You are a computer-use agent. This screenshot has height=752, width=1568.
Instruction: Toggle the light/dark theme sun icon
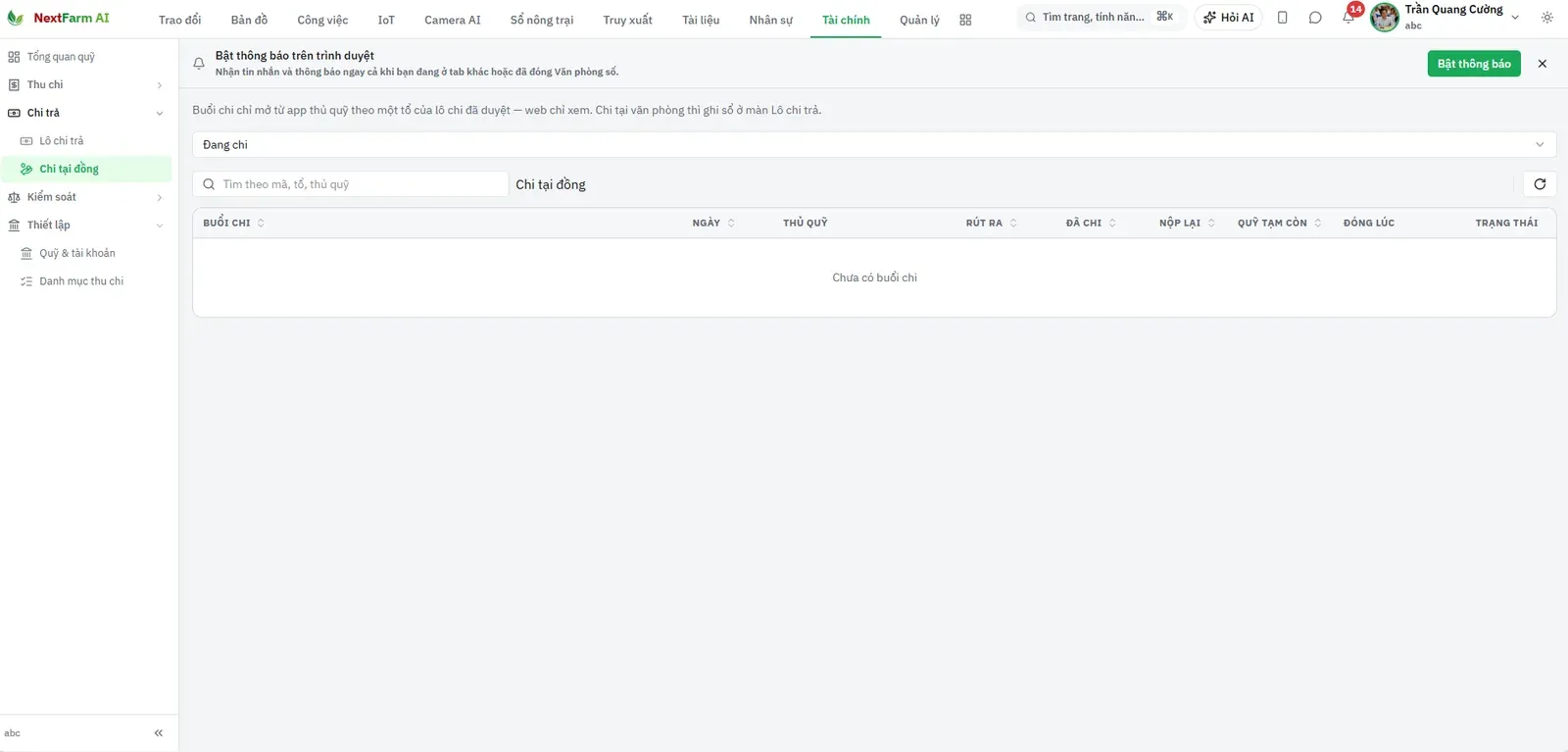(1547, 18)
